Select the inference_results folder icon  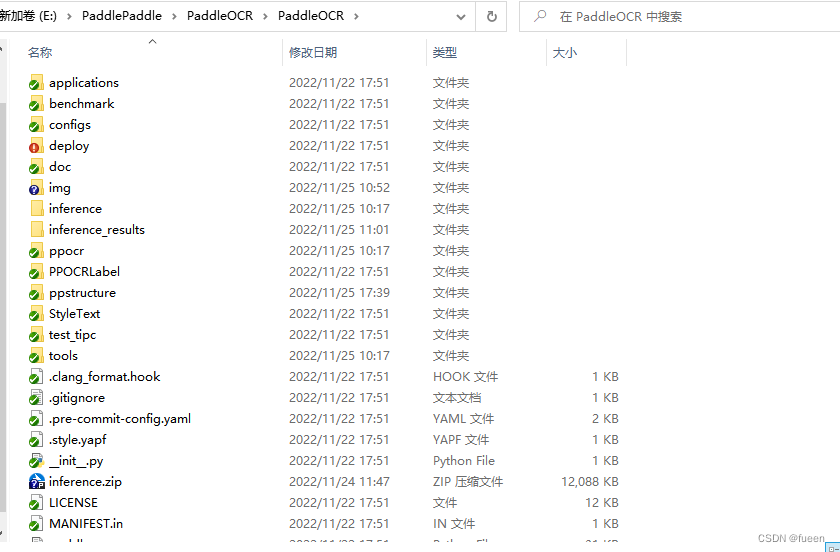(36, 229)
